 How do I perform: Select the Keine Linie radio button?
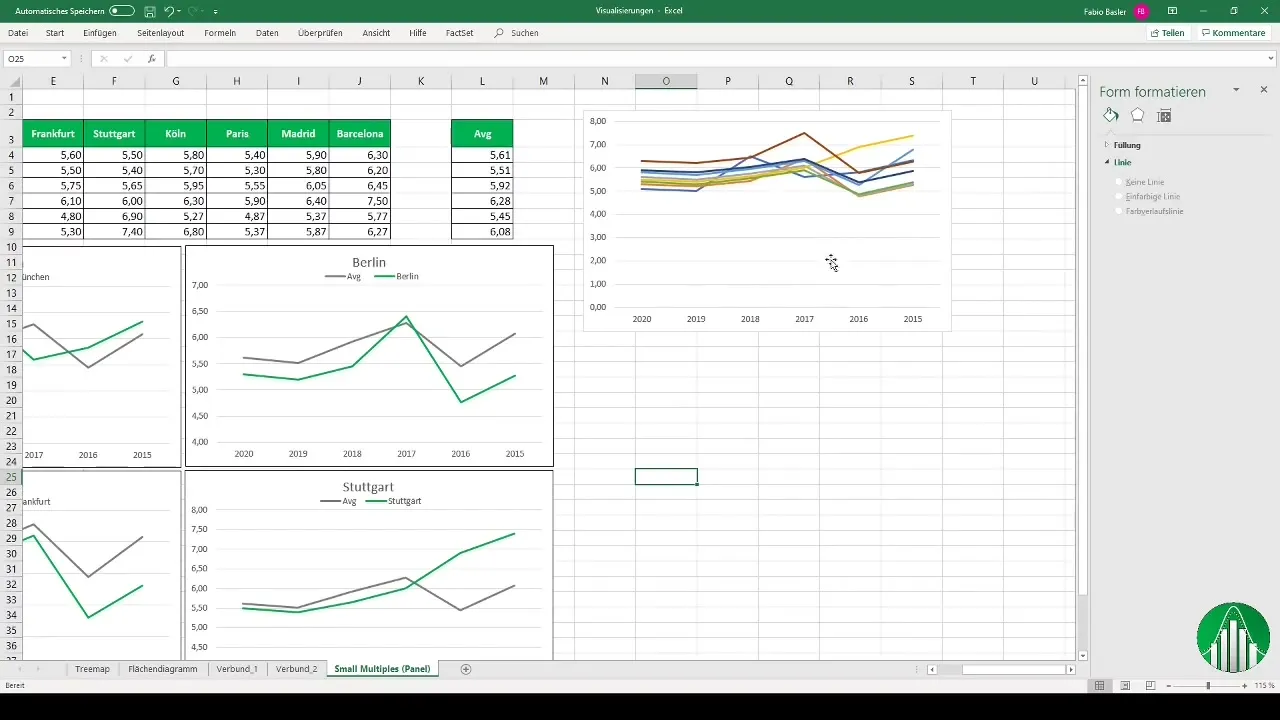(1118, 182)
